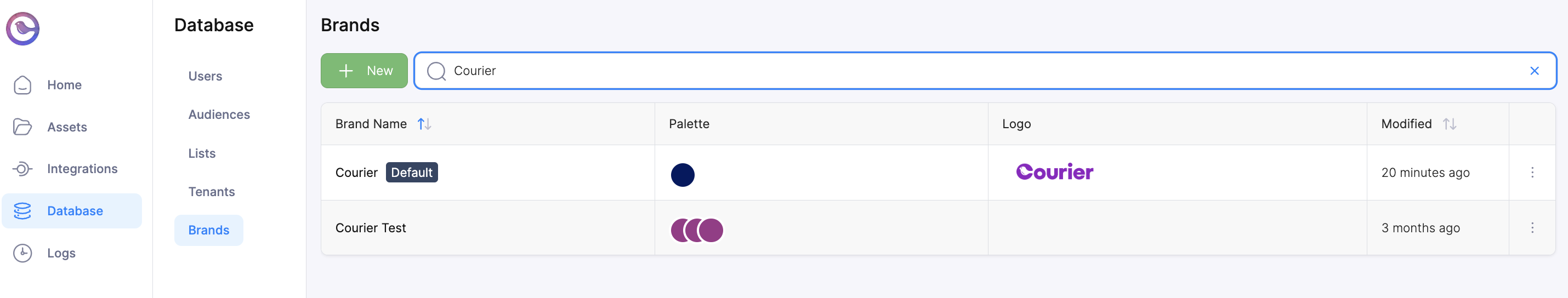Sort brands by Modified date
Screen dimensions: 1568x298
1448,124
